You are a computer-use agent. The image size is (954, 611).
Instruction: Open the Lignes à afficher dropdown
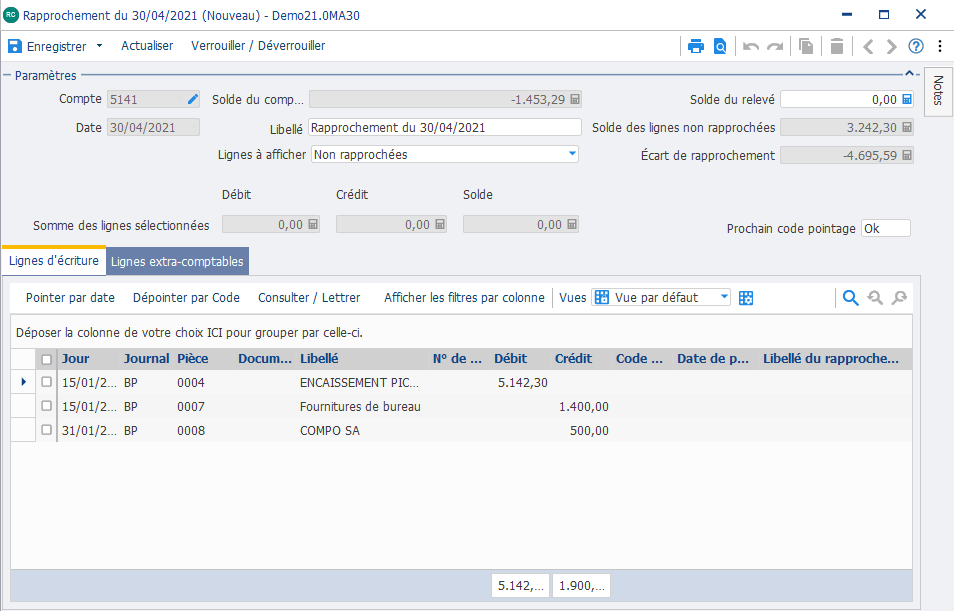point(572,154)
